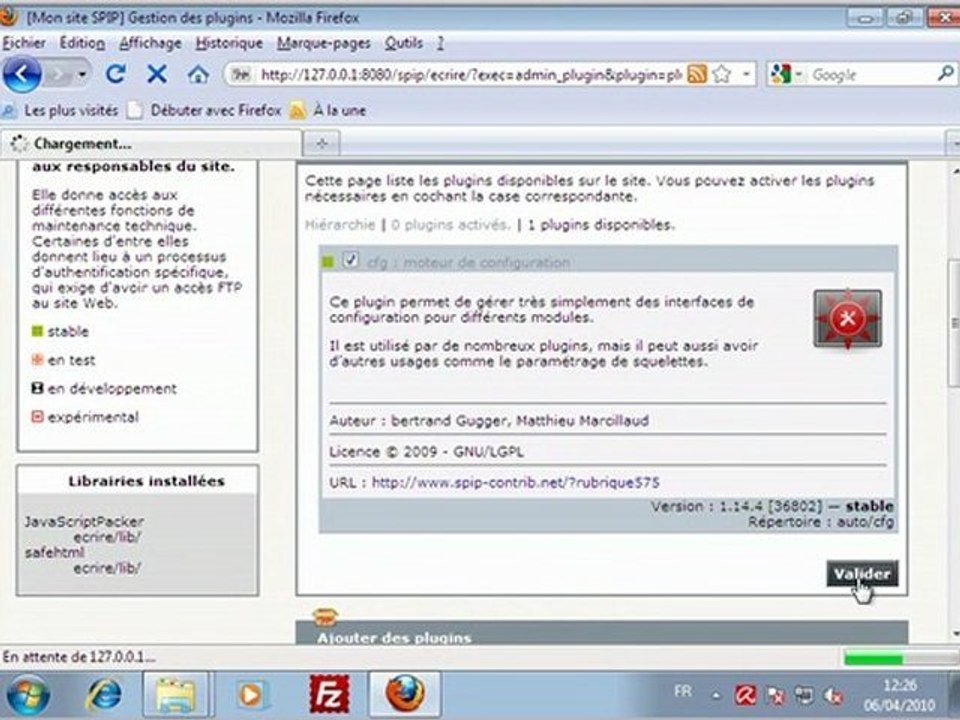This screenshot has height=720, width=960.
Task: Open the ? help menu
Action: click(x=440, y=43)
